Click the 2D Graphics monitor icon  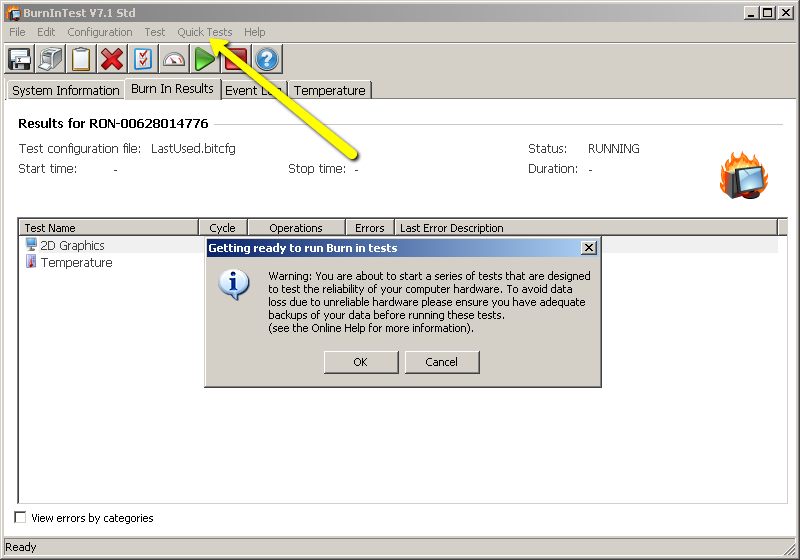point(32,244)
